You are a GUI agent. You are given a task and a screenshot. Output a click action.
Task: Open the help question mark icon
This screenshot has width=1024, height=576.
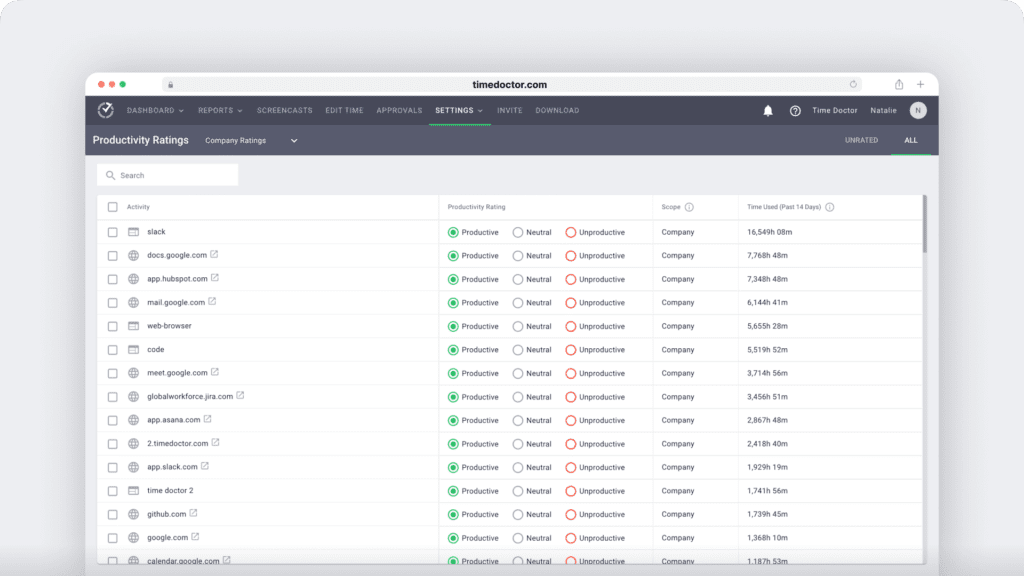click(x=795, y=111)
